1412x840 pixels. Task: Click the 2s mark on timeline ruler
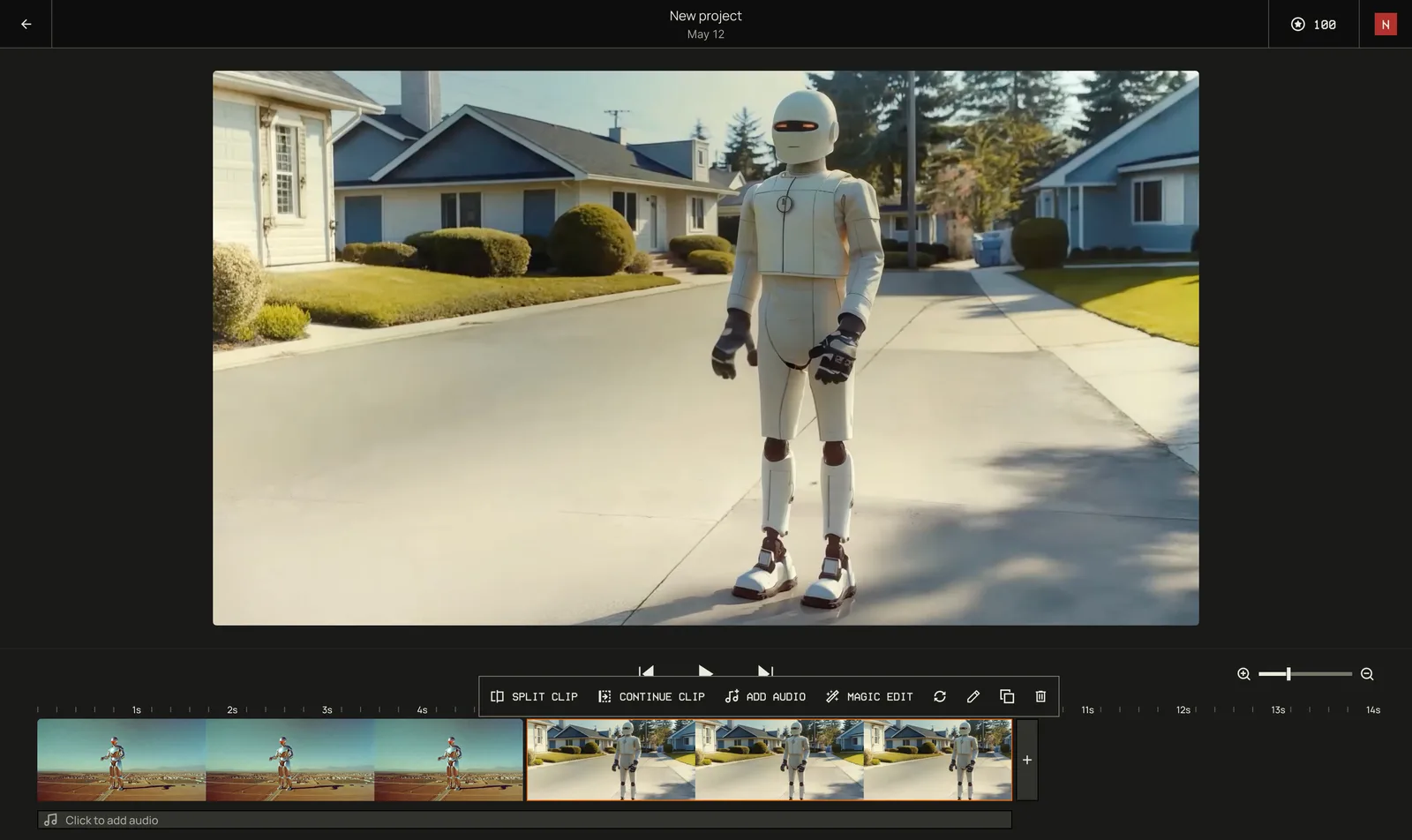point(232,709)
